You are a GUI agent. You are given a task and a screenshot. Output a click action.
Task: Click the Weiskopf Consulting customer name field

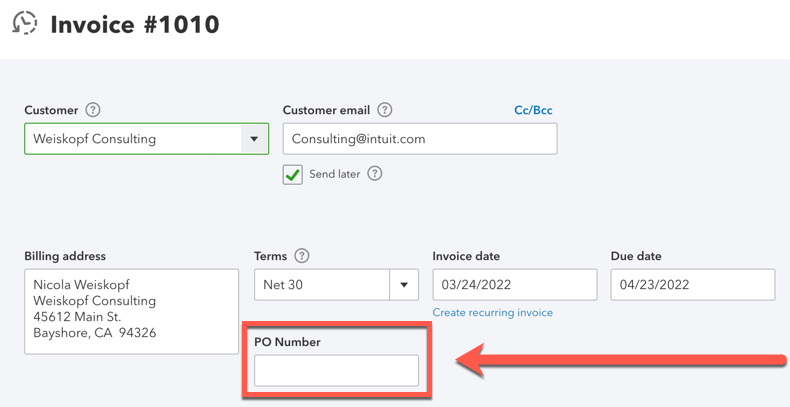[130, 139]
